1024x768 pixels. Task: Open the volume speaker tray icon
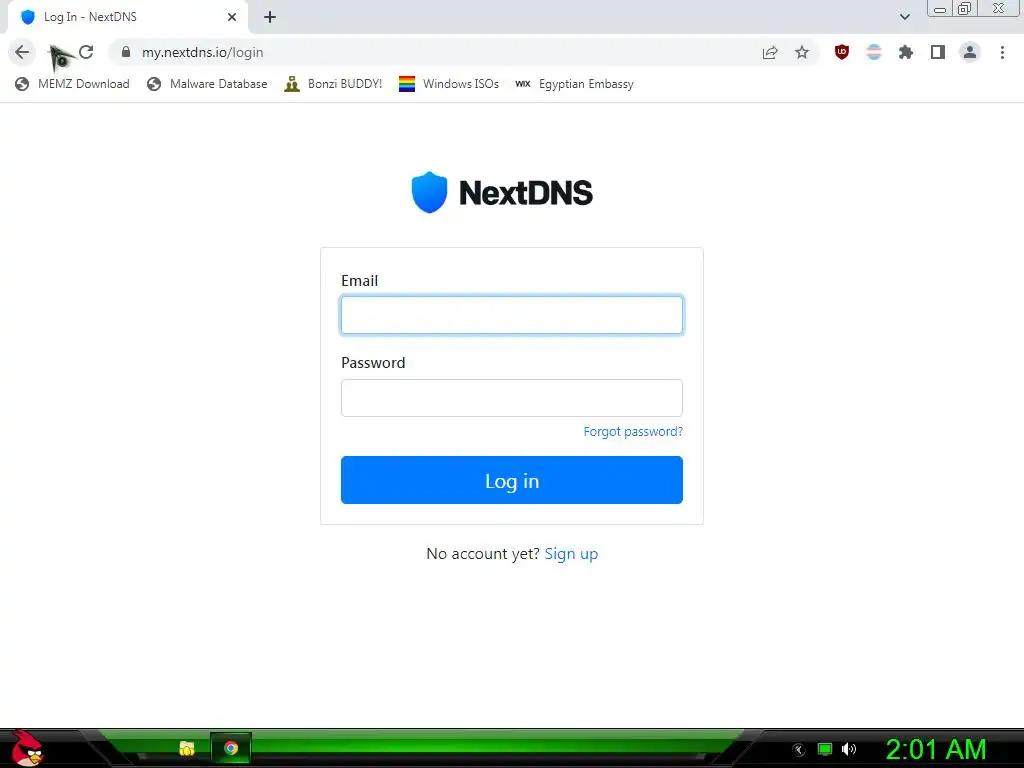pyautogui.click(x=848, y=749)
